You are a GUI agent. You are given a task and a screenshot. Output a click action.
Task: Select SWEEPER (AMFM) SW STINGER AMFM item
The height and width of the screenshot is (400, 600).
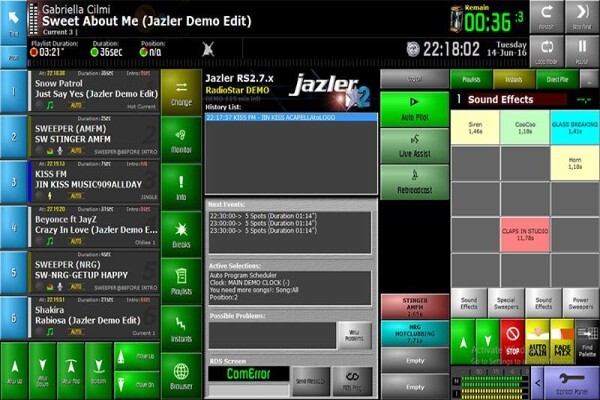coord(94,136)
